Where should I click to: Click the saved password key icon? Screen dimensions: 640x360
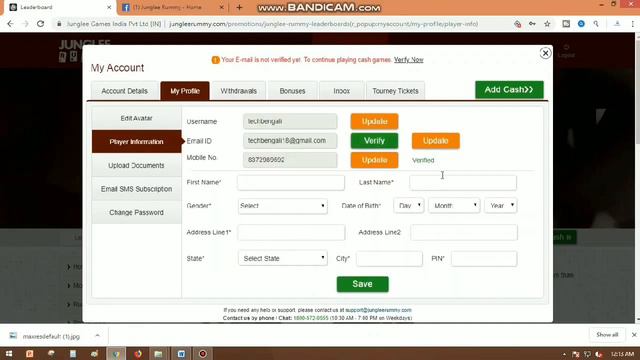click(x=532, y=24)
